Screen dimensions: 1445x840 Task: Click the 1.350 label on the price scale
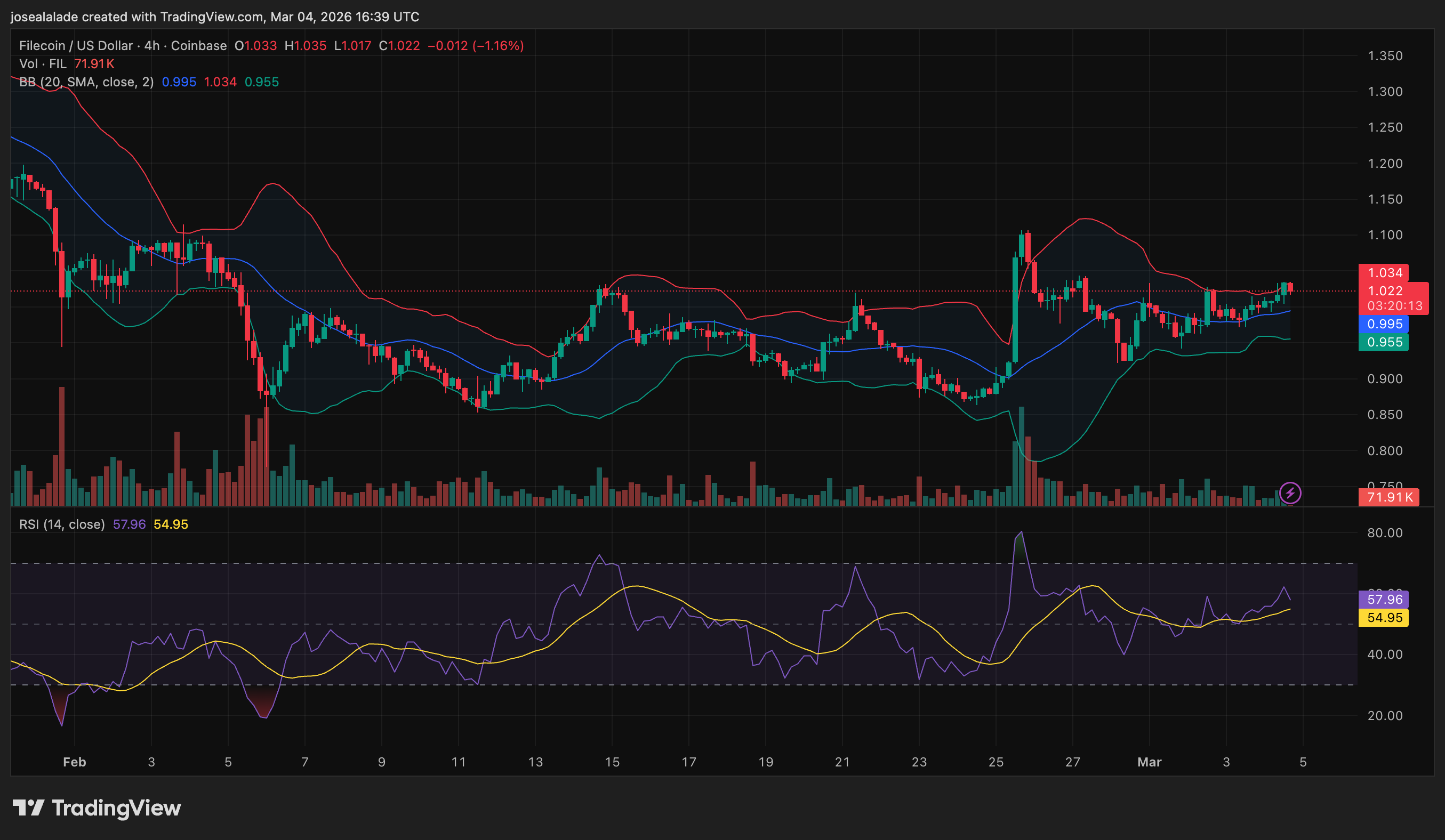[1385, 56]
